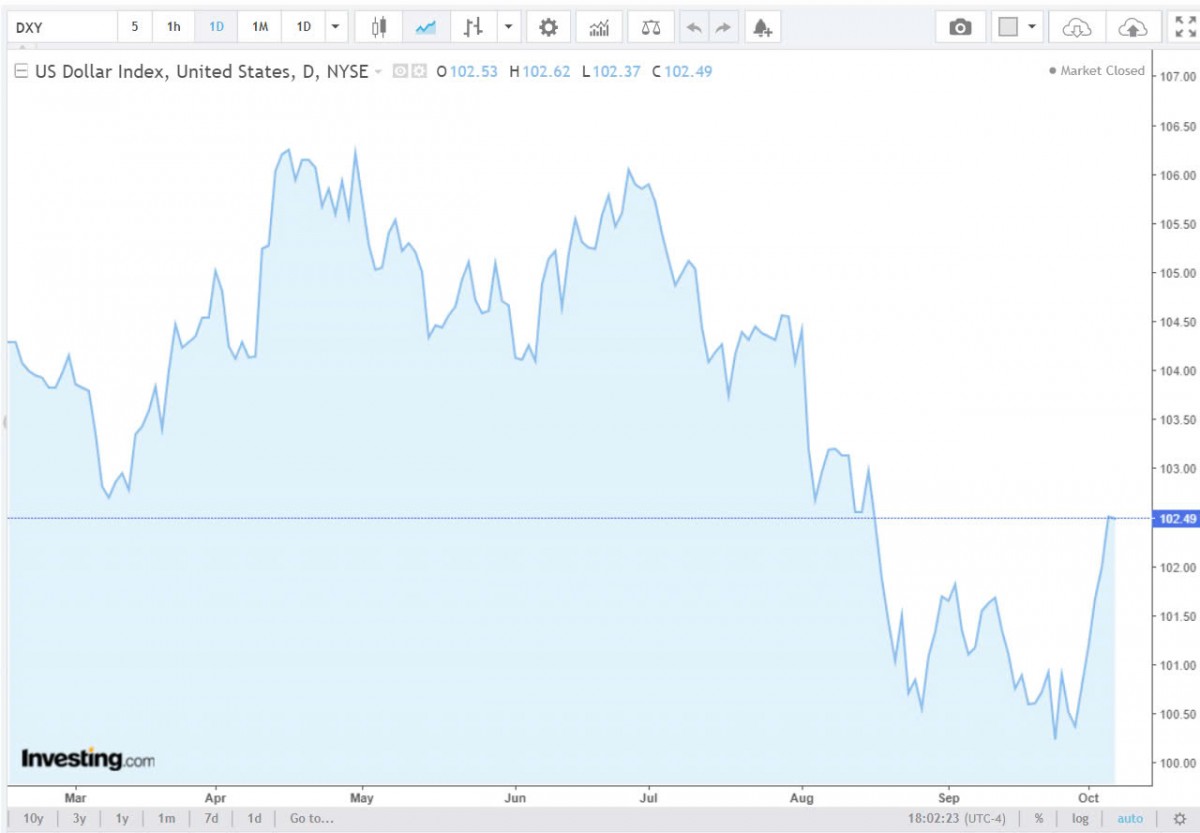Open the technical indicators panel
The height and width of the screenshot is (833, 1200).
click(x=598, y=27)
